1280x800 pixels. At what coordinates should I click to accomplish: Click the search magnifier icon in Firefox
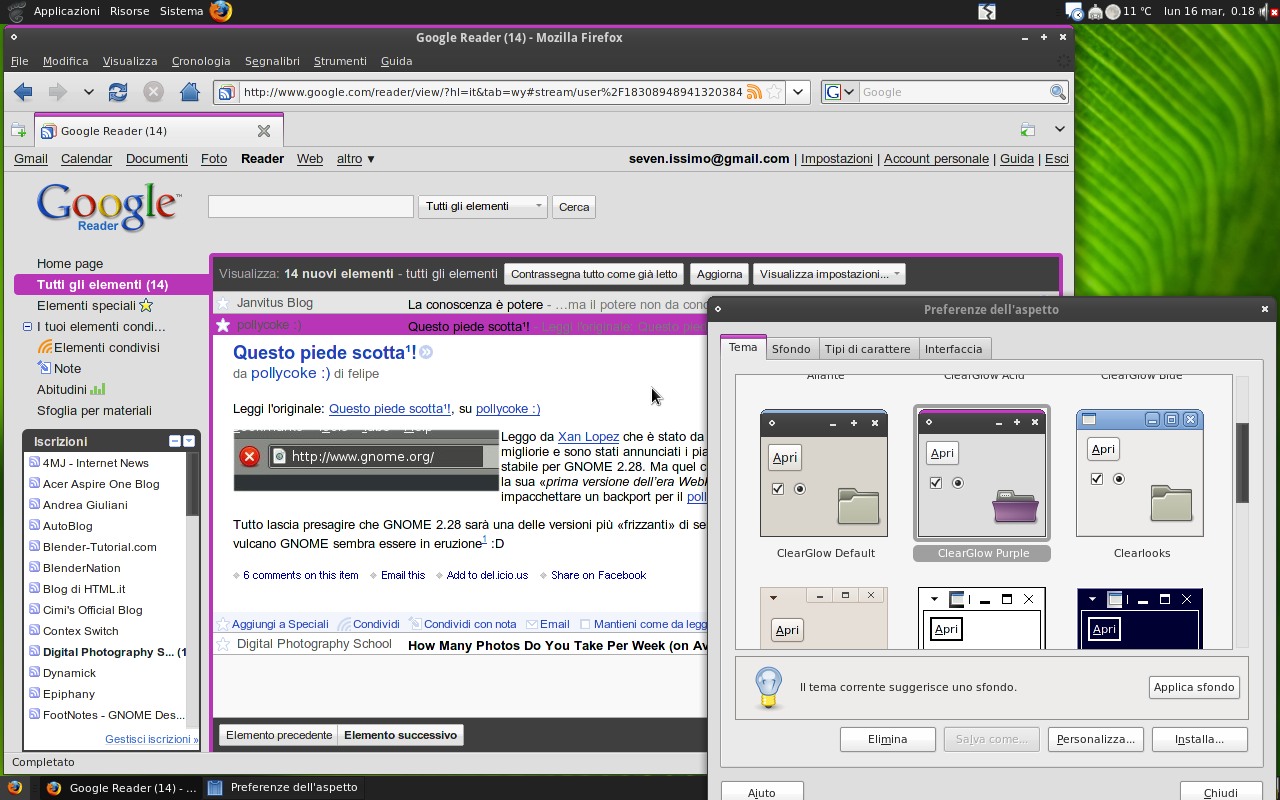click(1057, 92)
